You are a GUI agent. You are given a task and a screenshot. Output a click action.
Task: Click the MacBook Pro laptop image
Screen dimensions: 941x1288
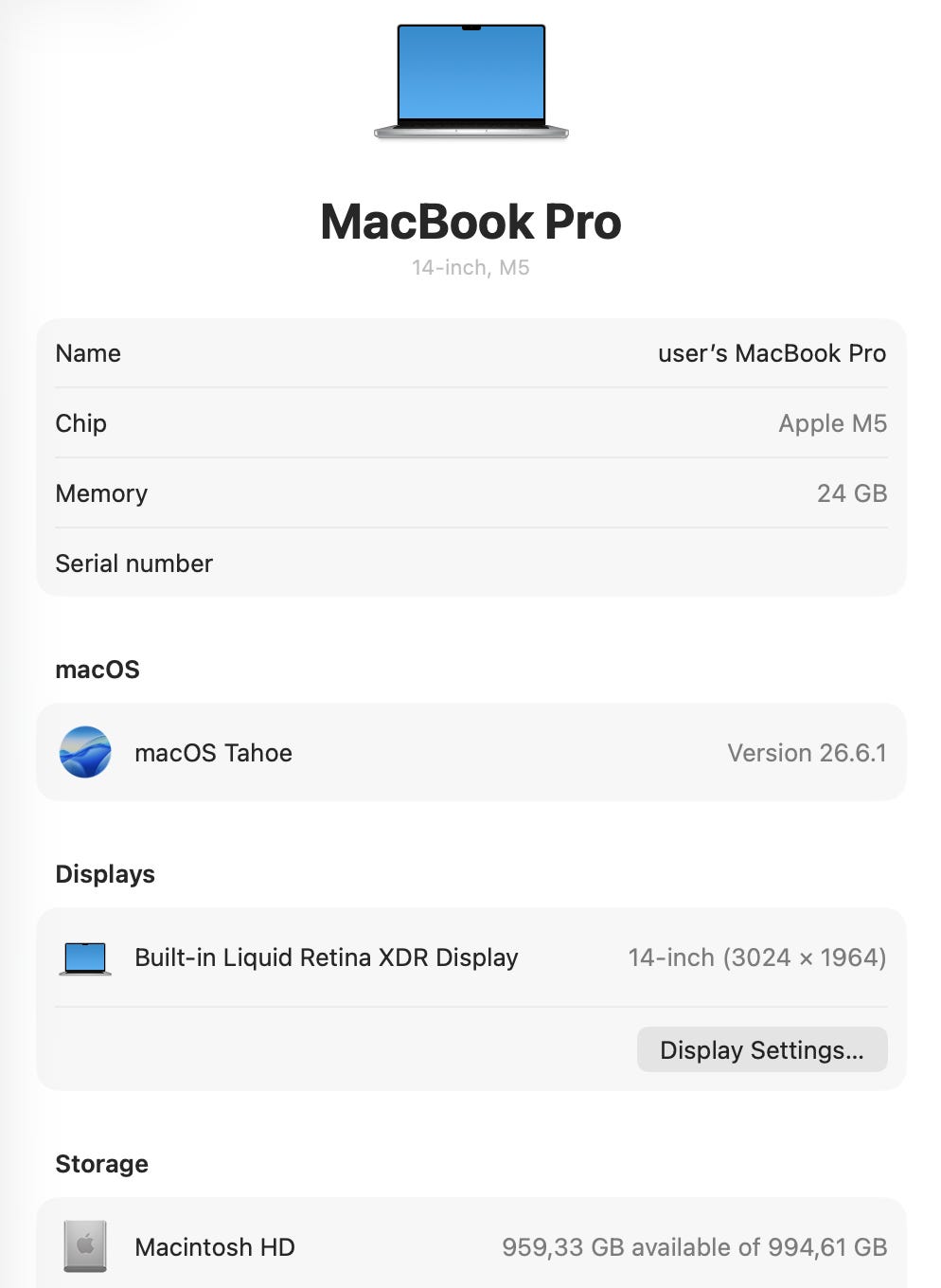(x=471, y=82)
